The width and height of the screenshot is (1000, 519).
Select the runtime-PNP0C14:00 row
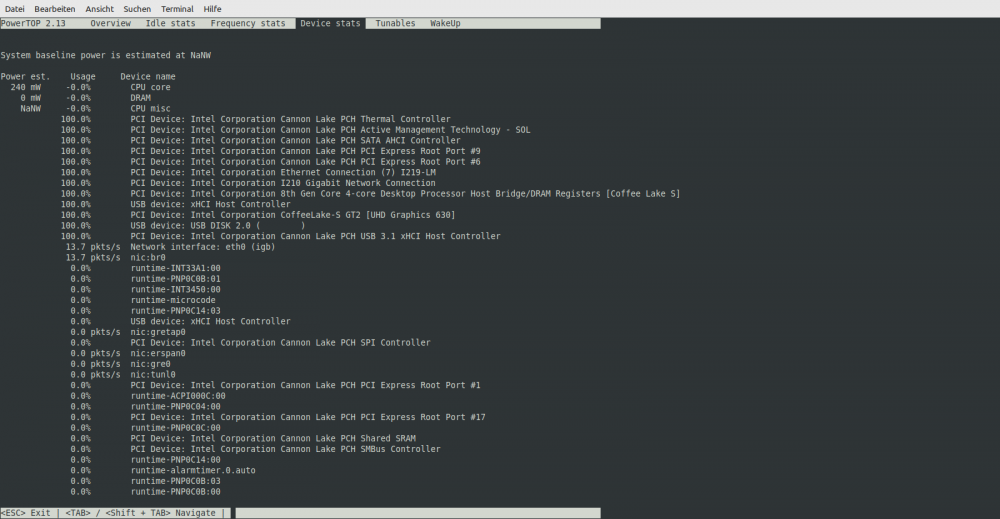tap(145, 460)
